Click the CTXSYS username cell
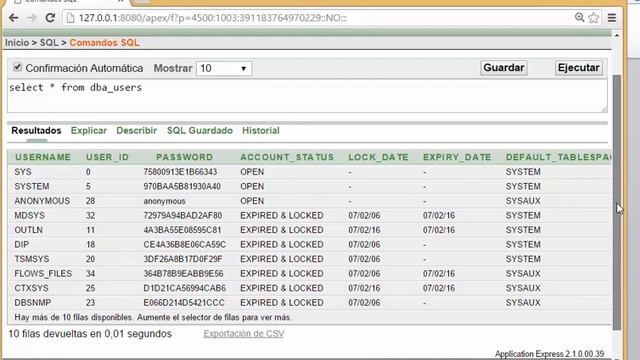Image resolution: width=640 pixels, height=360 pixels. click(x=31, y=288)
